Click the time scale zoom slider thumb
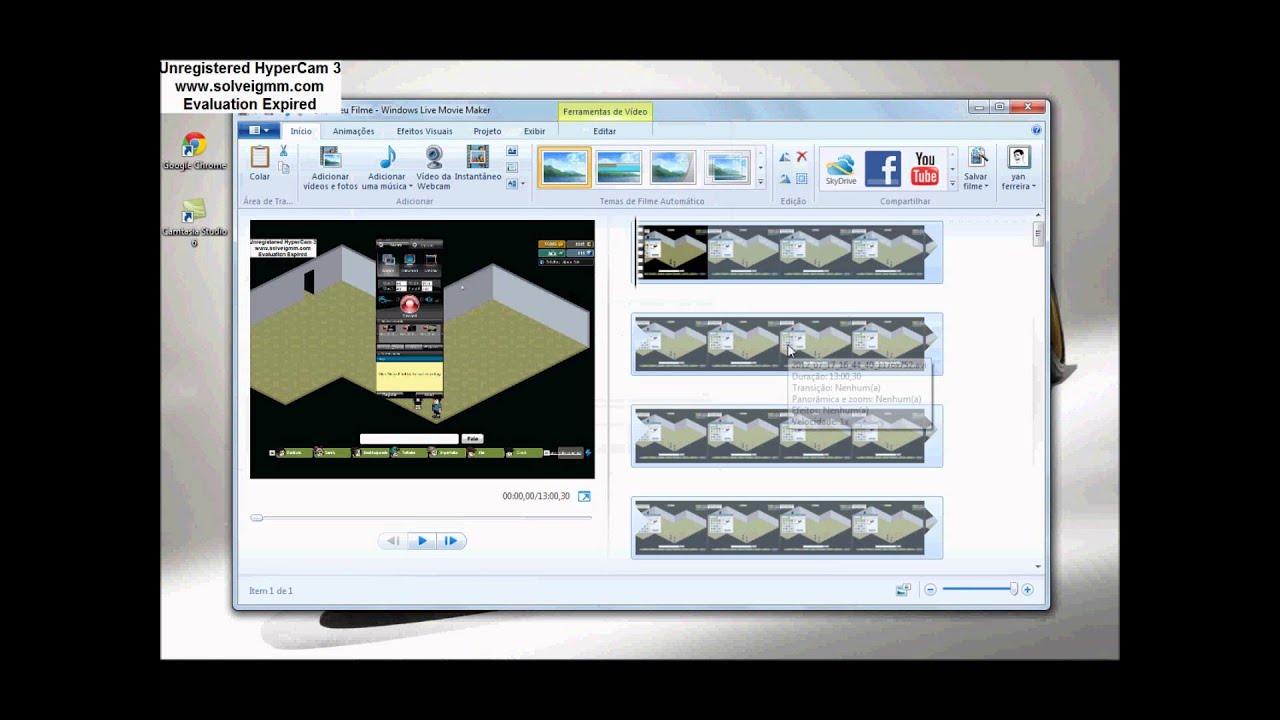1280x720 pixels. coord(1013,590)
